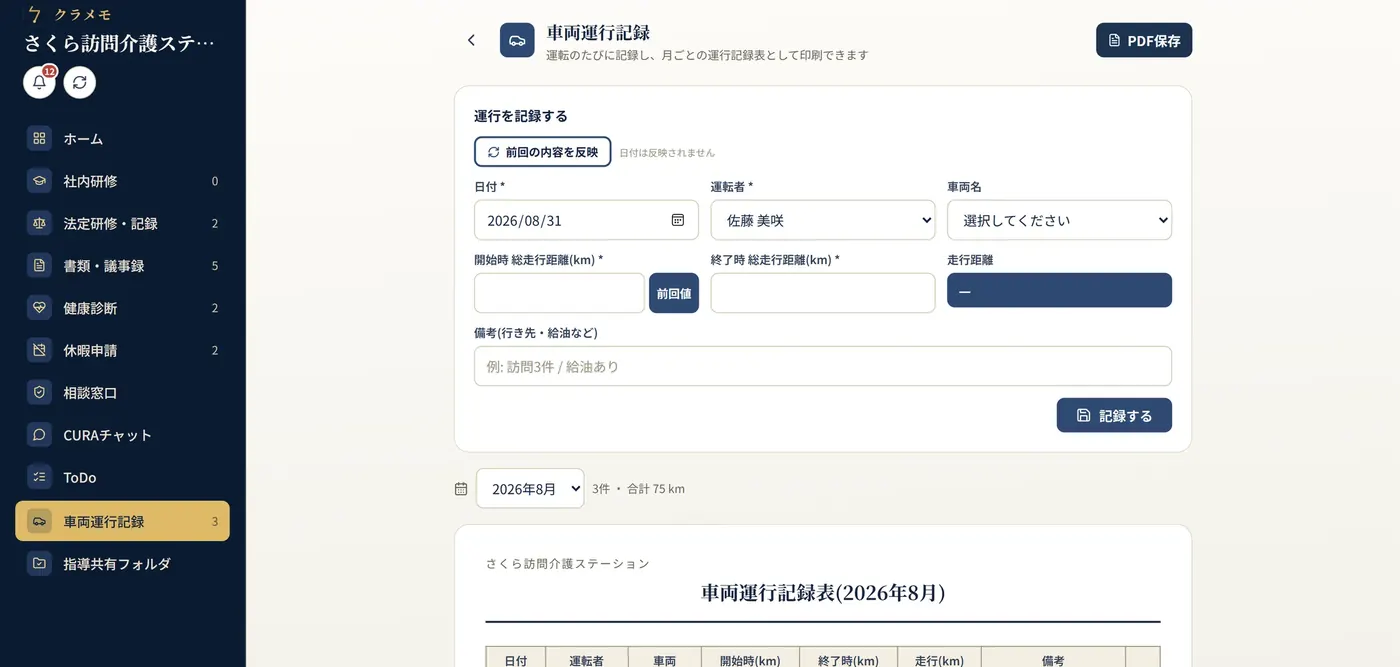Click the 健康診断 heart icon
Image resolution: width=1400 pixels, height=667 pixels.
(39, 308)
